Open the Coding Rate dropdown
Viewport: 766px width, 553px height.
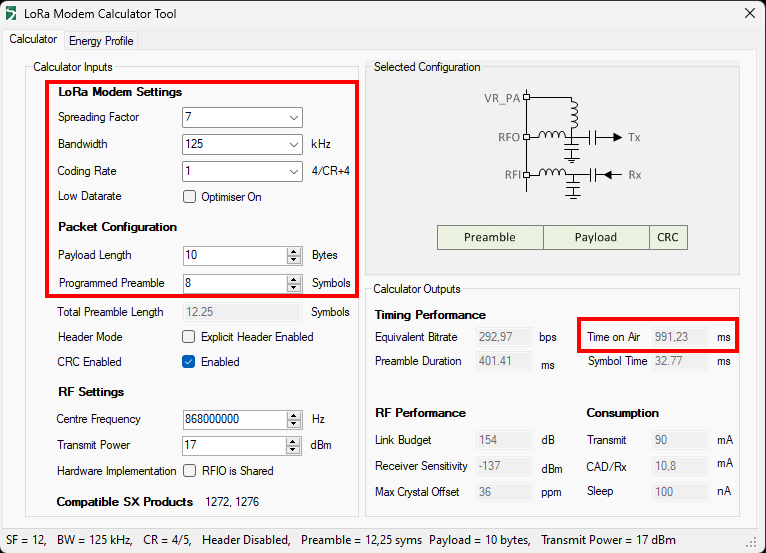[x=293, y=172]
